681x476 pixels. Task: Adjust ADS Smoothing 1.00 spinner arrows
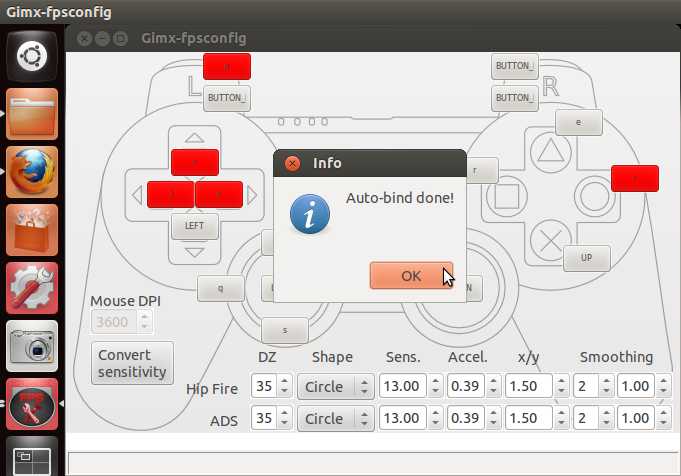click(x=663, y=418)
